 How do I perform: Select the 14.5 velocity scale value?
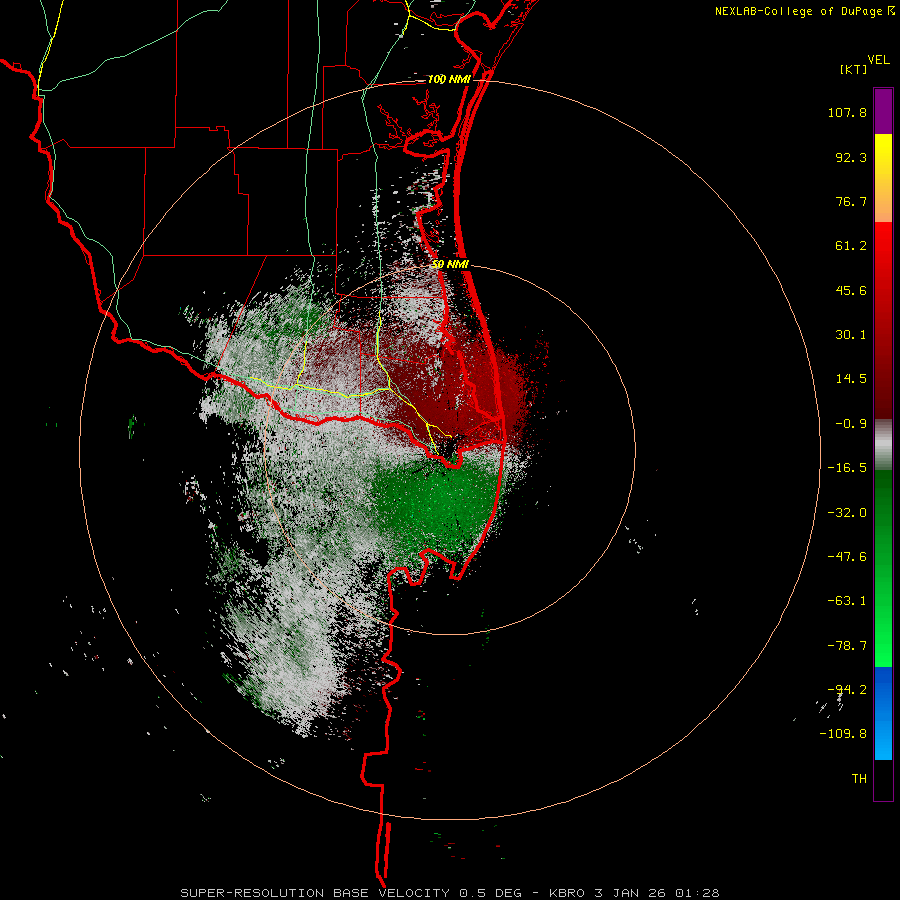point(851,379)
